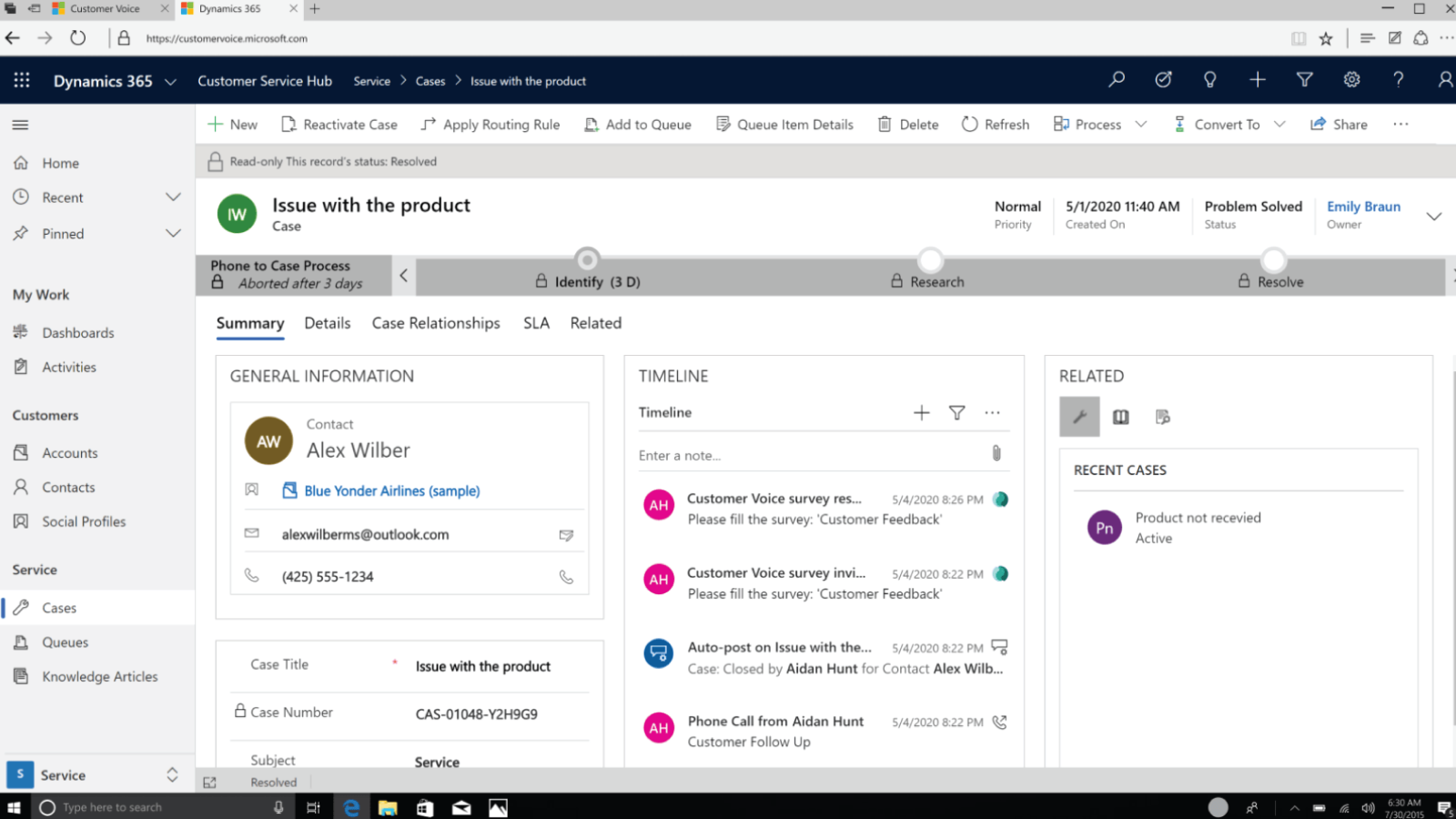
Task: Collapse the Recent section in the sidebar
Action: (x=173, y=197)
